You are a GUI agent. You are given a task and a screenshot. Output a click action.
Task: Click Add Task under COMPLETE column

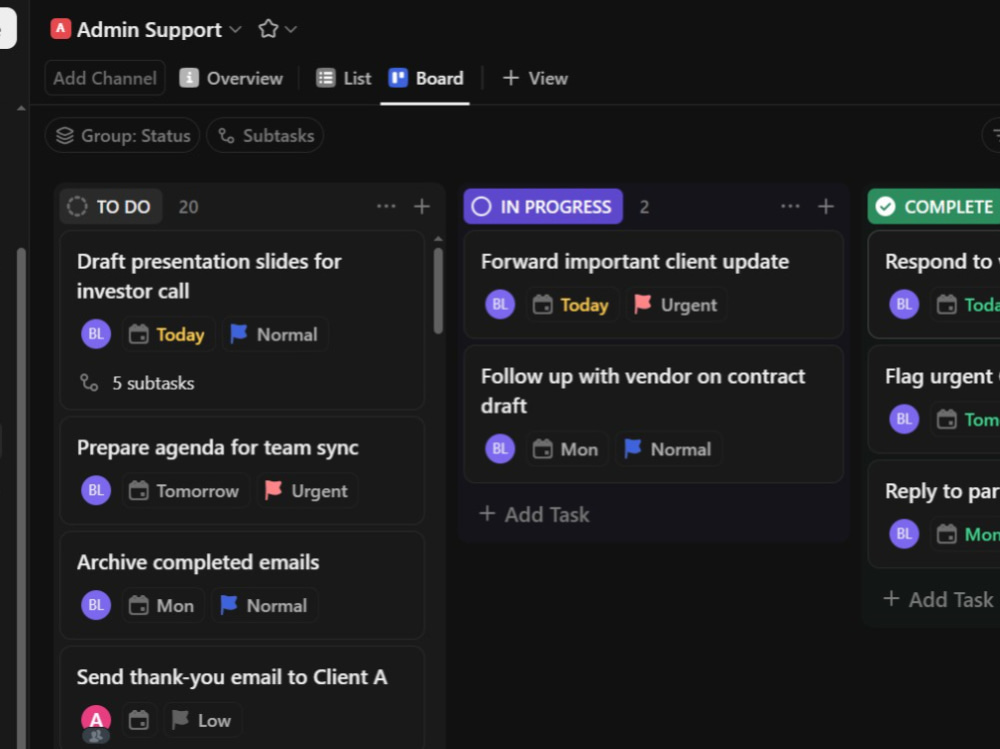pyautogui.click(x=939, y=599)
